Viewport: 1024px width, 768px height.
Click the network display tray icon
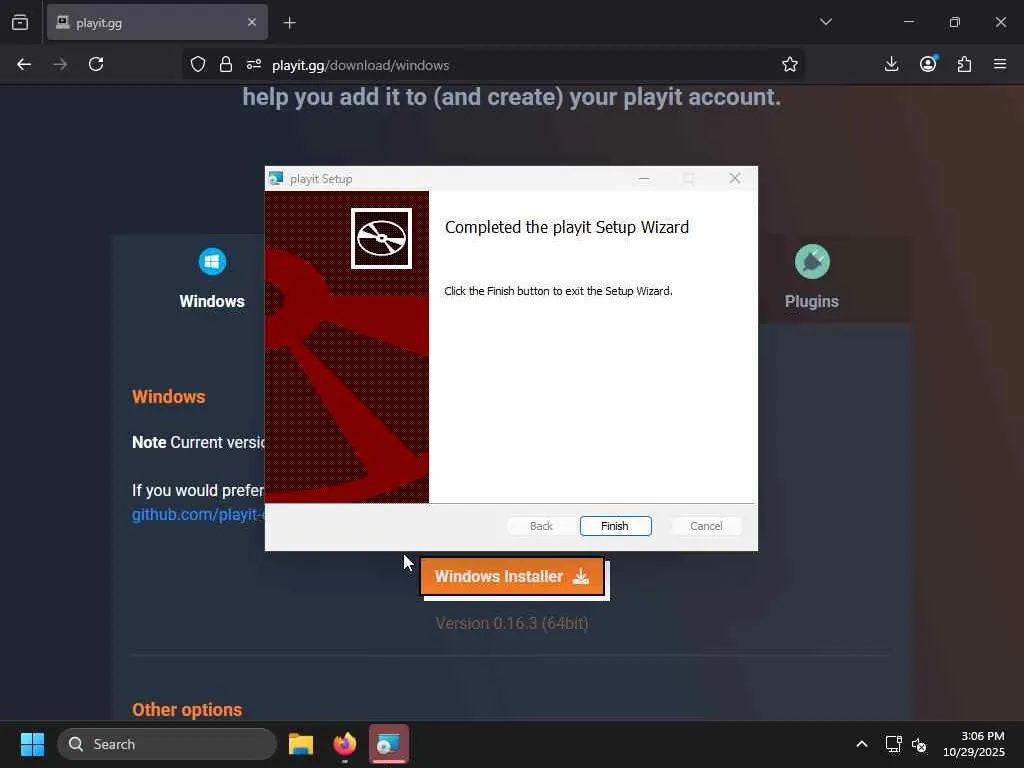893,744
